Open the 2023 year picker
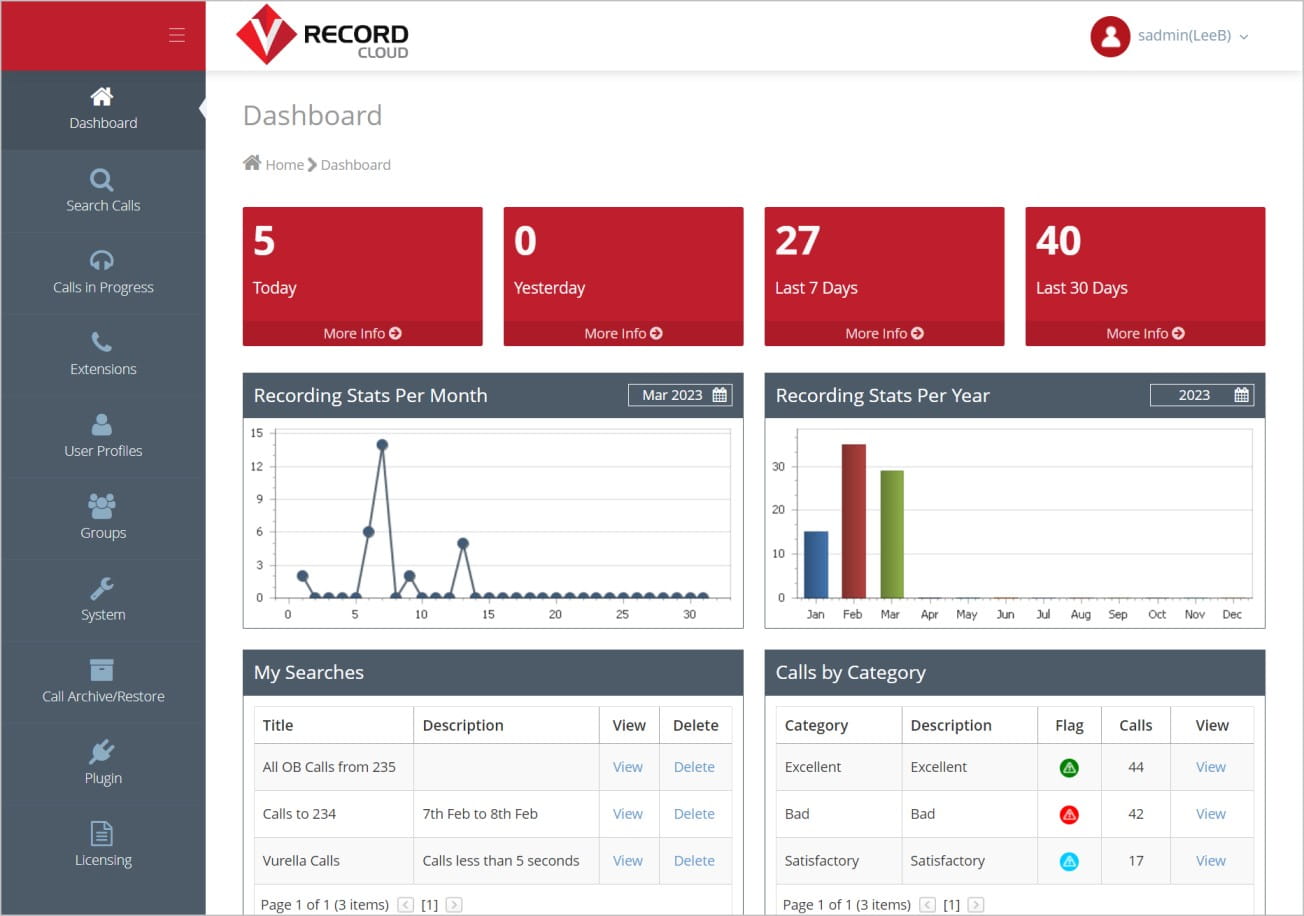This screenshot has width=1304, height=916. [1201, 395]
